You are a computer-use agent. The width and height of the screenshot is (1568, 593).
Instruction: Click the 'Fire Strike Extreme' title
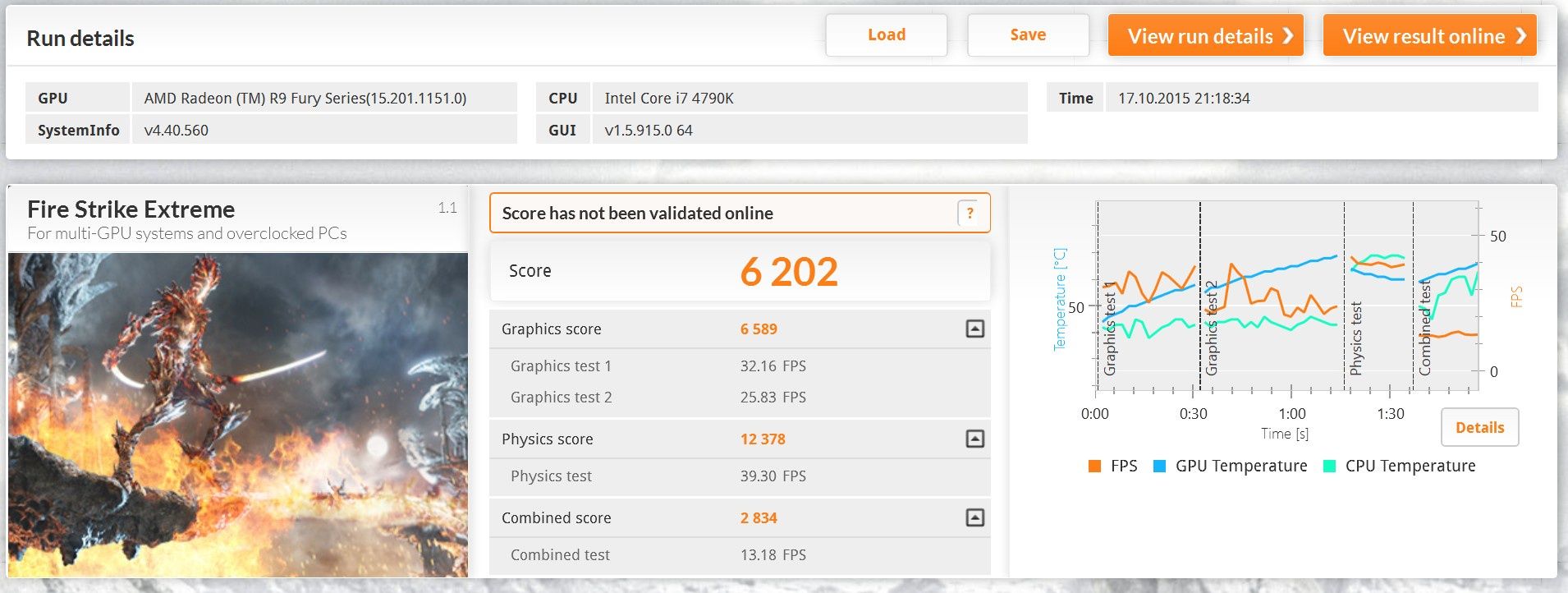[131, 209]
